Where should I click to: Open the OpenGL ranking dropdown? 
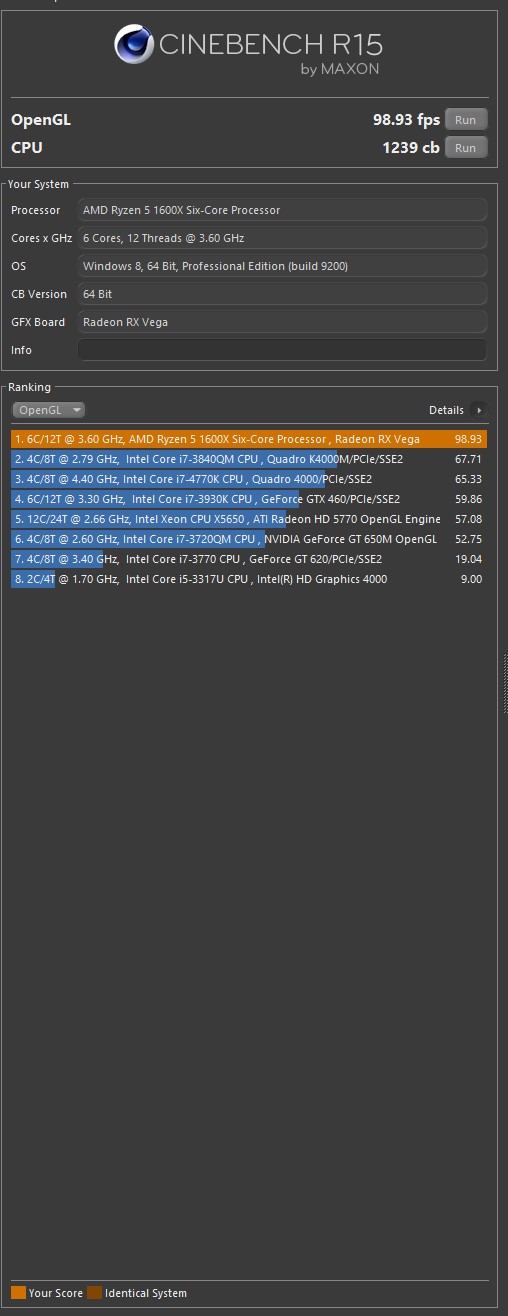point(48,410)
